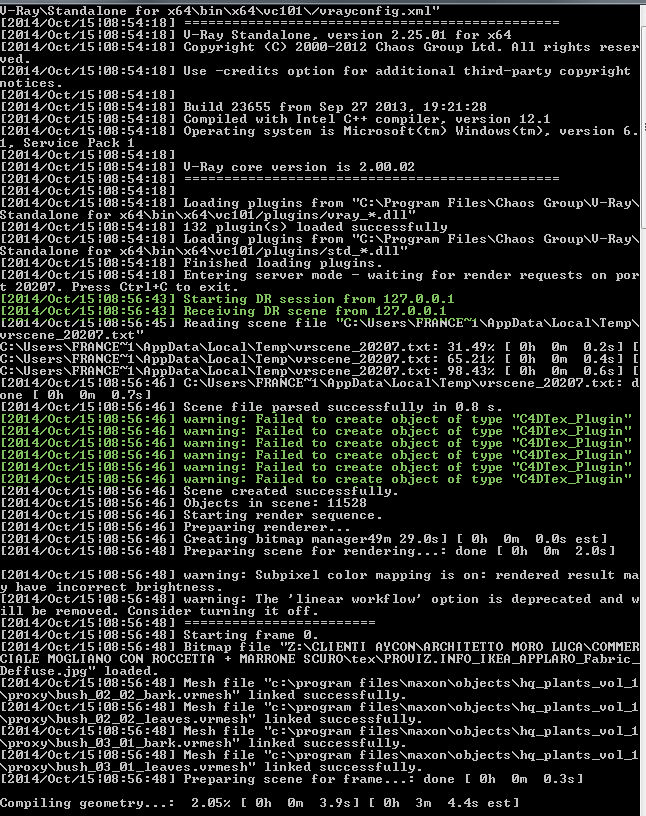Click the 'Scene file parsed successfully' line
The width and height of the screenshot is (646, 816).
[251, 407]
